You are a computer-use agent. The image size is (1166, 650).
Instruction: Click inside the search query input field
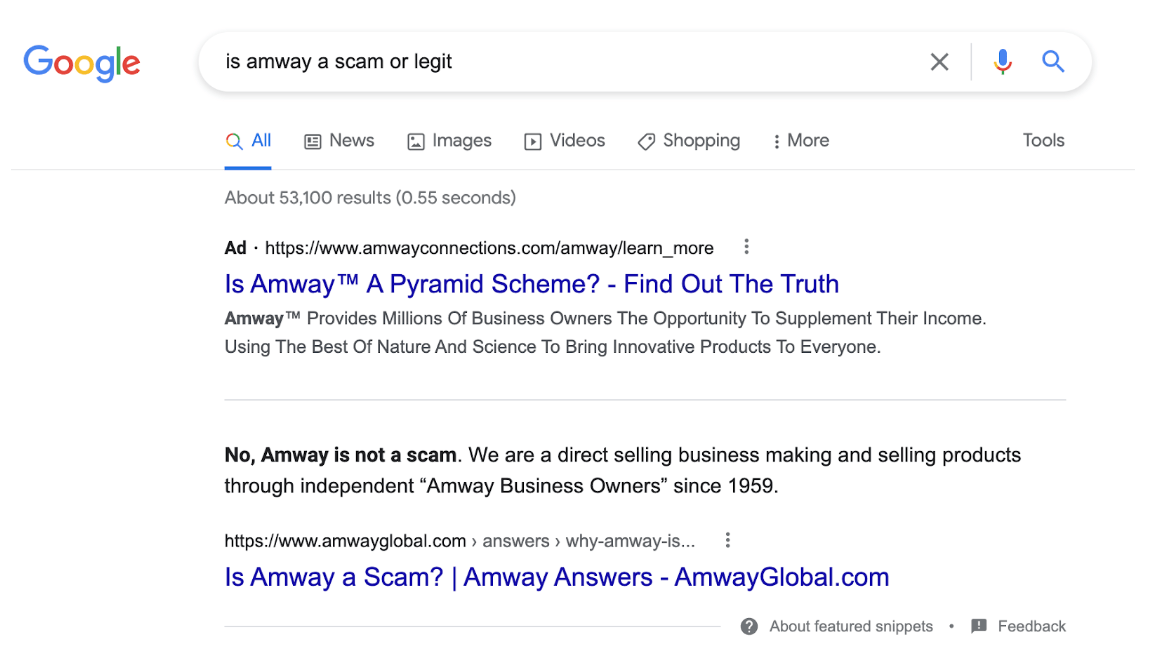point(500,61)
